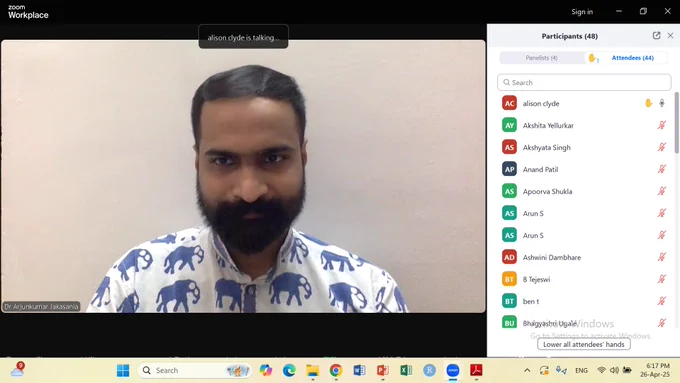The height and width of the screenshot is (383, 680).
Task: Toggle Ashwini Dambhare's muted mic icon
Action: point(661,257)
